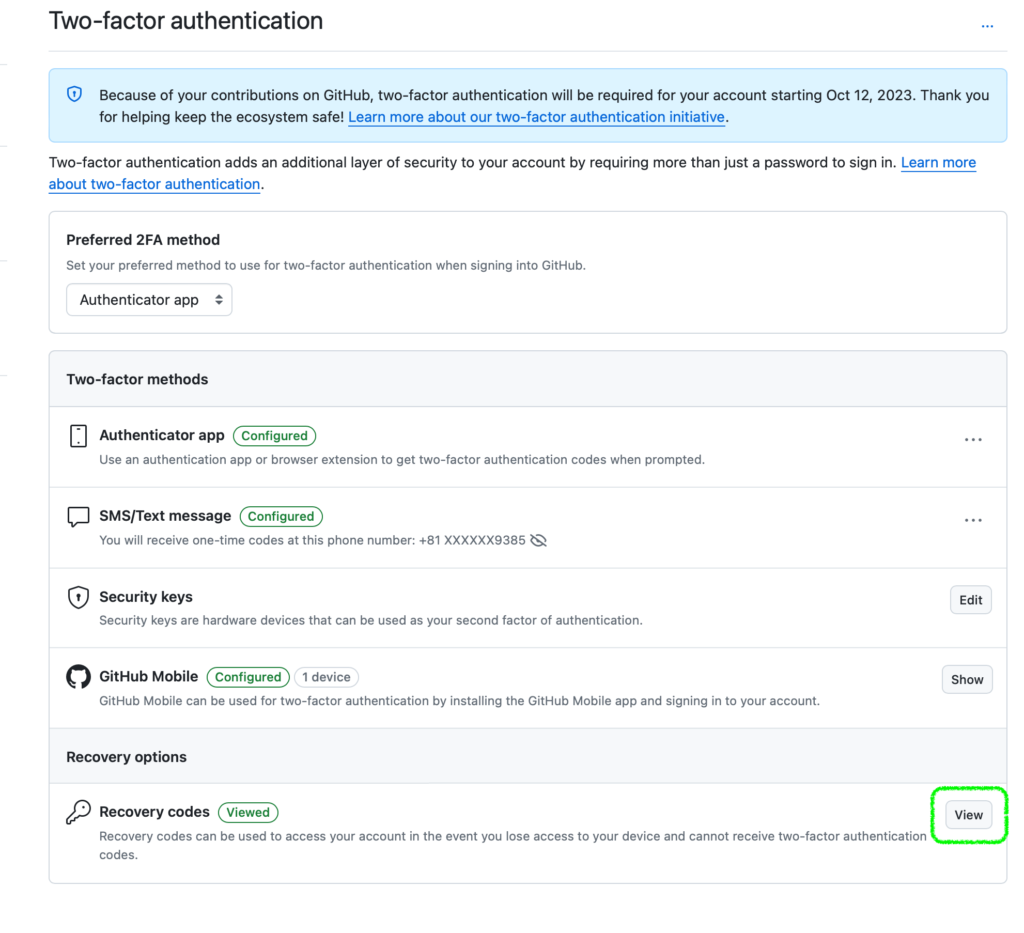Click the 'Recovery options' section header
The image size is (1024, 933).
[x=127, y=757]
